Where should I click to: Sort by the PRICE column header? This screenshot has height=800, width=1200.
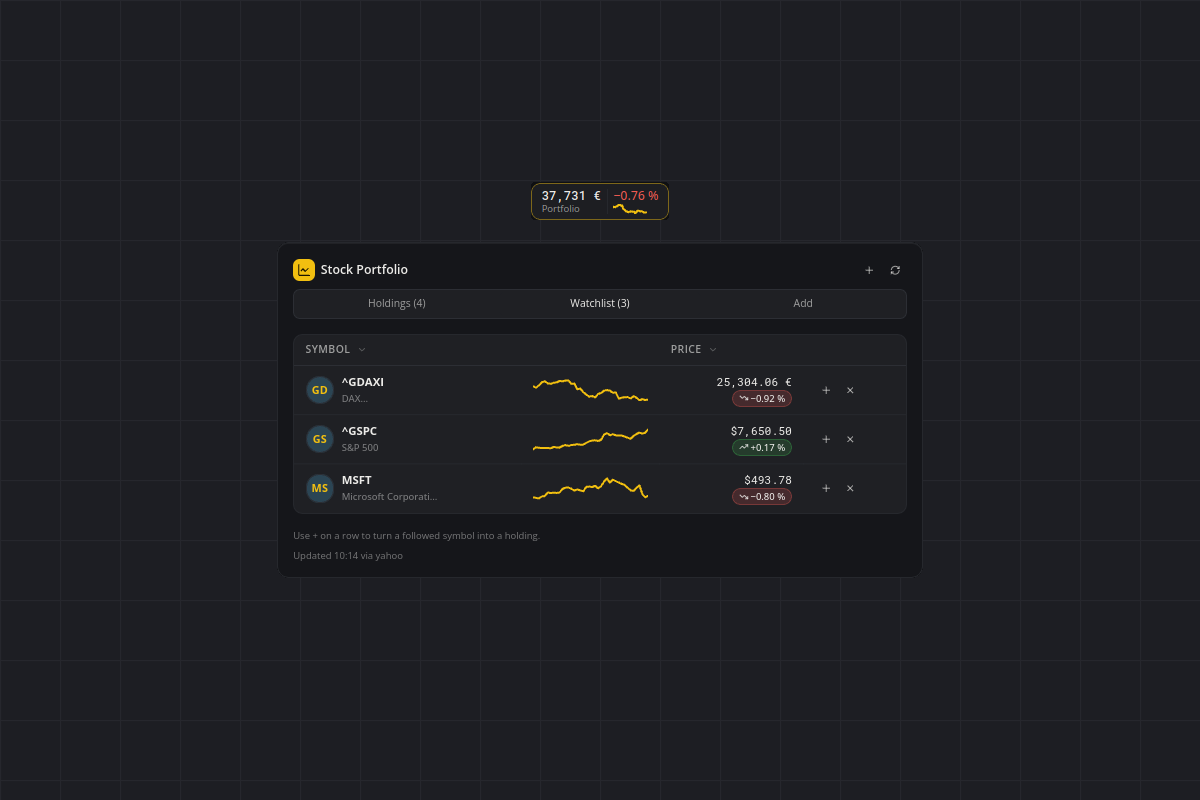[694, 350]
